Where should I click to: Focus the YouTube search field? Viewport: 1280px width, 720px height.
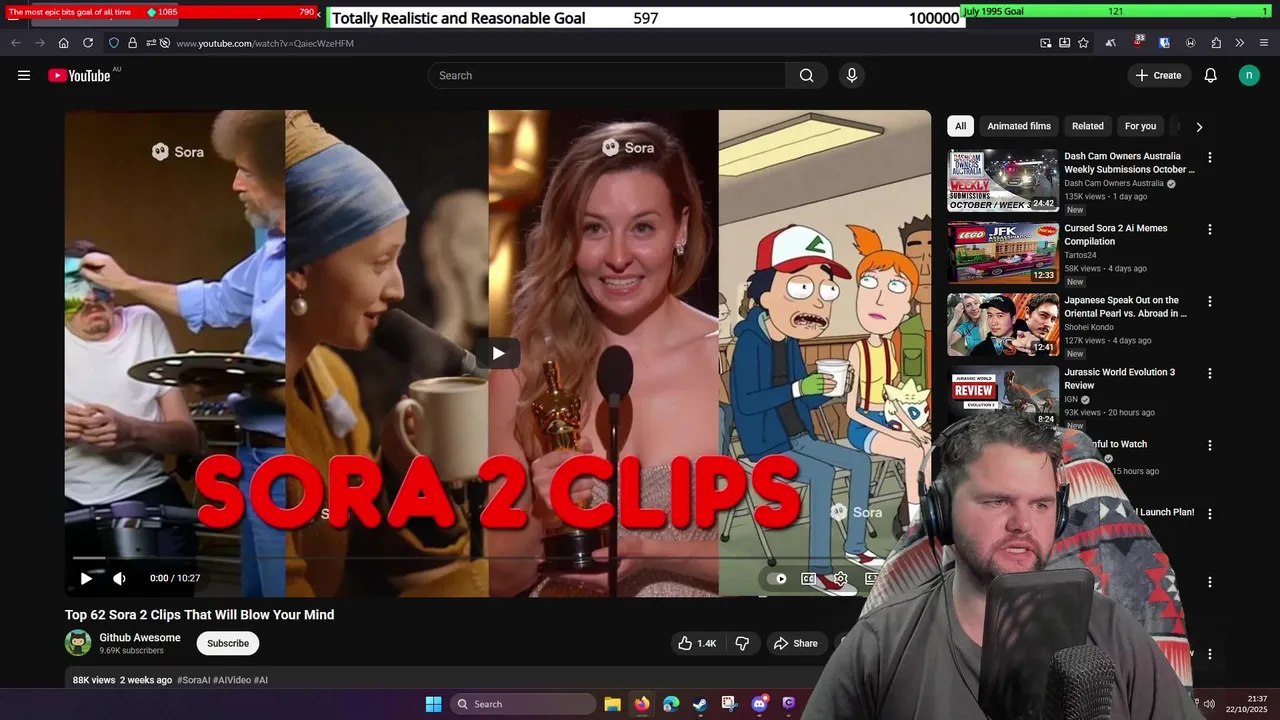point(607,75)
